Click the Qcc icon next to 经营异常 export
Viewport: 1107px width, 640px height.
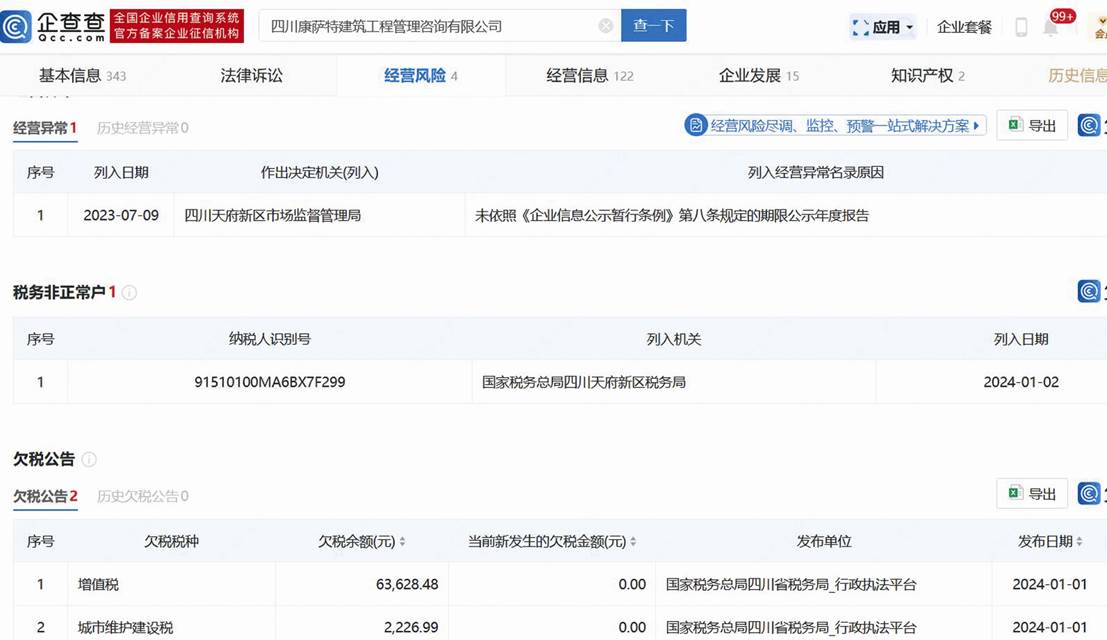pyautogui.click(x=1089, y=126)
